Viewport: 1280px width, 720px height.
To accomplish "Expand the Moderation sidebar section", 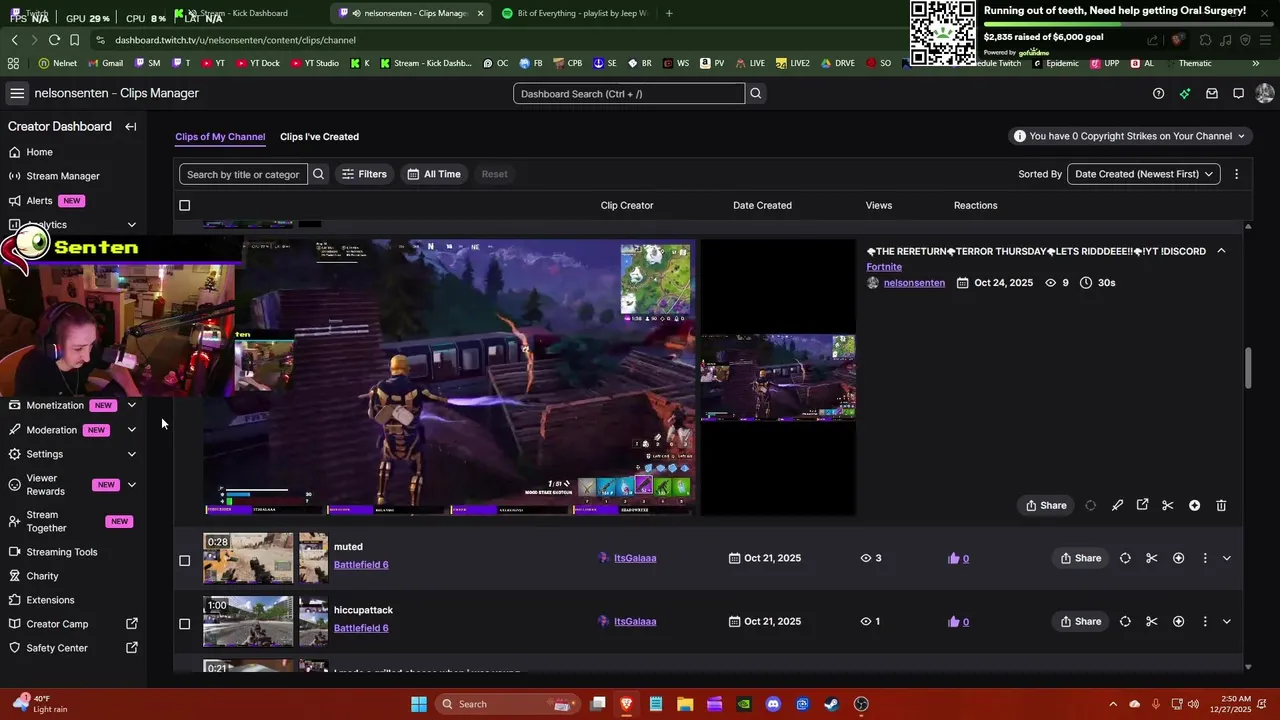I will point(131,430).
